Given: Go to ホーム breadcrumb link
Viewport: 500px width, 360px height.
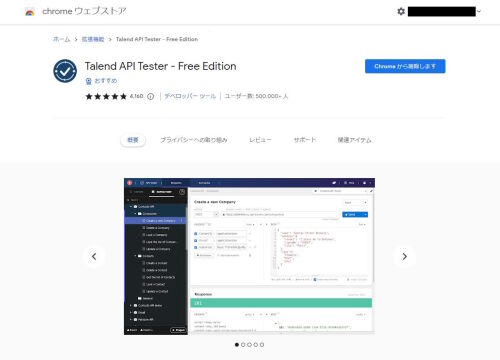Looking at the screenshot, I should point(62,39).
